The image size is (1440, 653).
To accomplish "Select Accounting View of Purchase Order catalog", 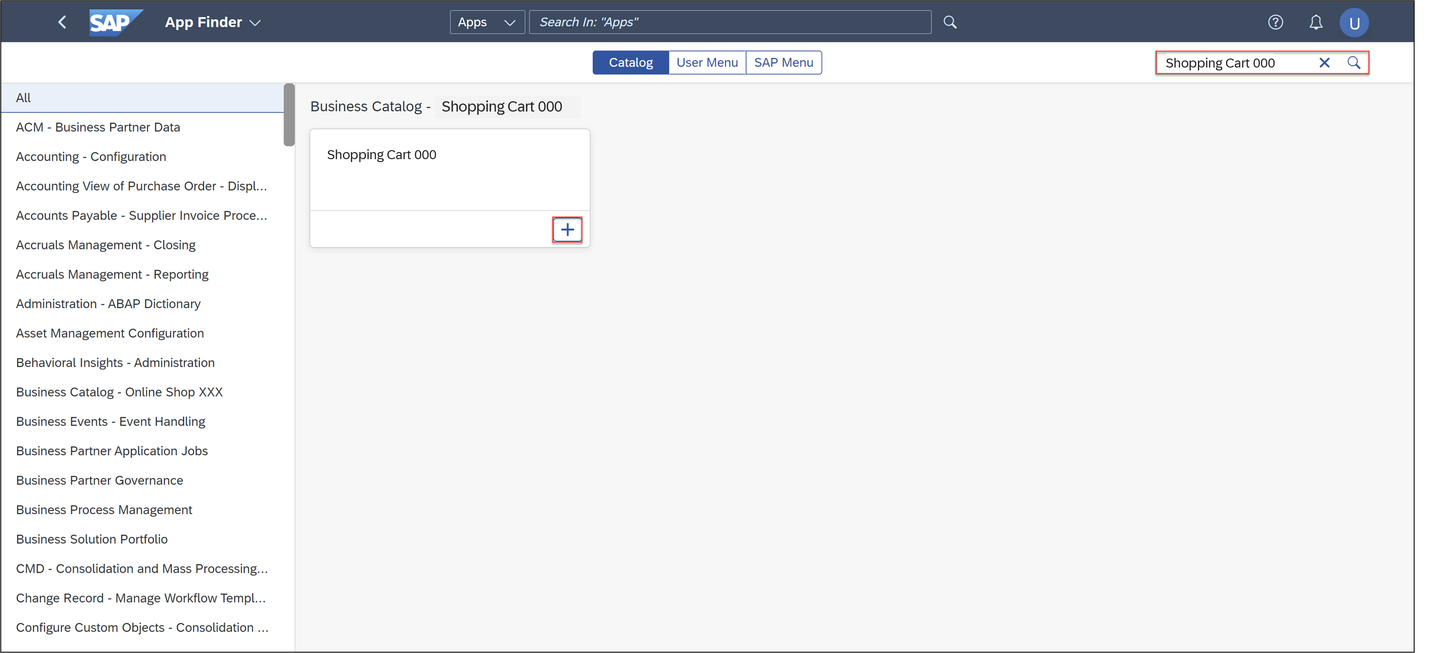I will (x=142, y=186).
